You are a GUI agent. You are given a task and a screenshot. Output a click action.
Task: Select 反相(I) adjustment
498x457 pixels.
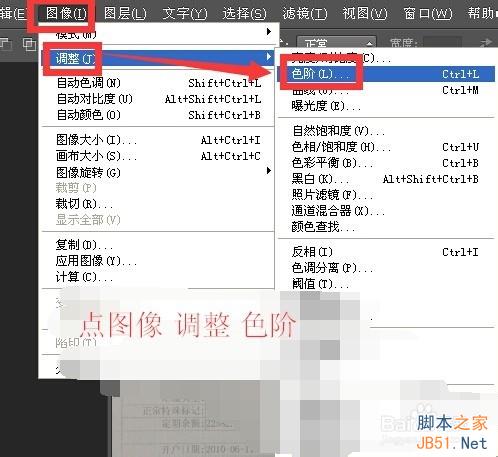[386, 252]
